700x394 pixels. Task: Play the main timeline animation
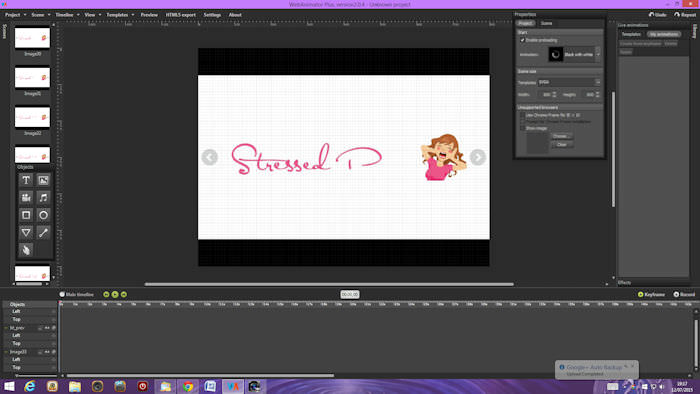click(115, 294)
